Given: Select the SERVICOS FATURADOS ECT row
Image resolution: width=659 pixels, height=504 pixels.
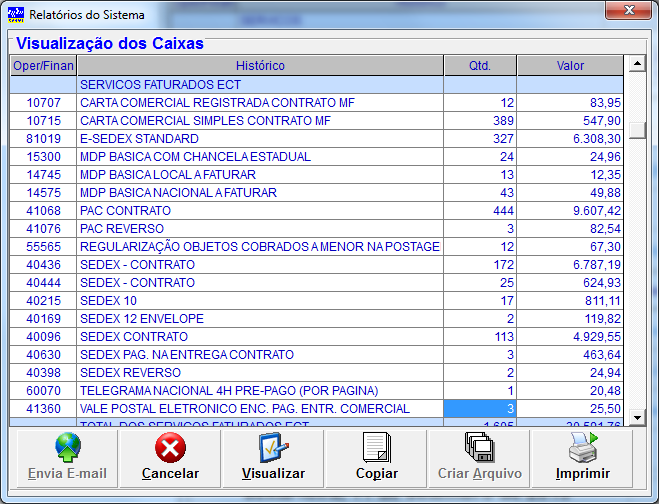Looking at the screenshot, I should point(316,85).
